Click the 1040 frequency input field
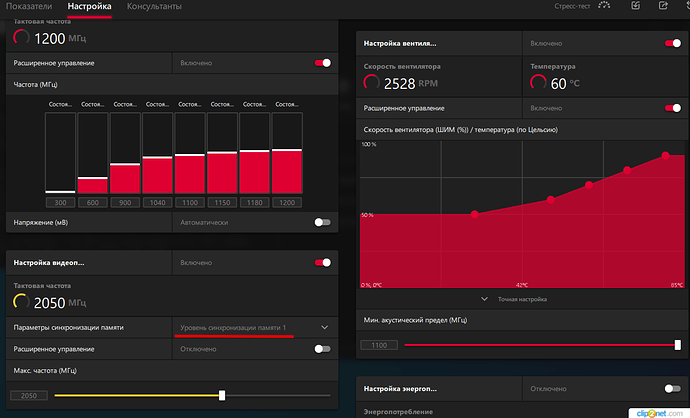Viewport: 690px width, 418px height. tap(158, 202)
